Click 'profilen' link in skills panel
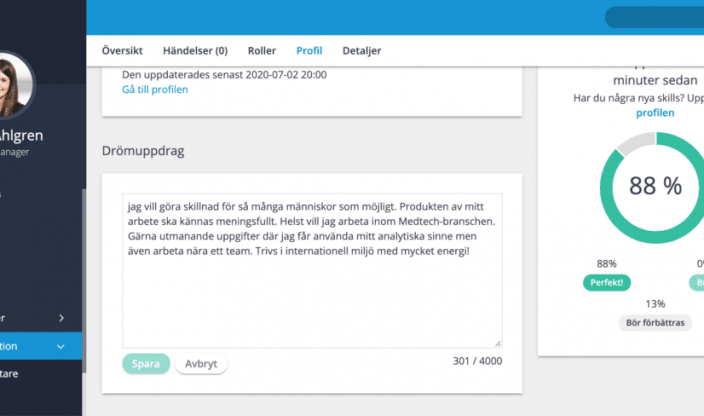This screenshot has width=704, height=416. (655, 113)
